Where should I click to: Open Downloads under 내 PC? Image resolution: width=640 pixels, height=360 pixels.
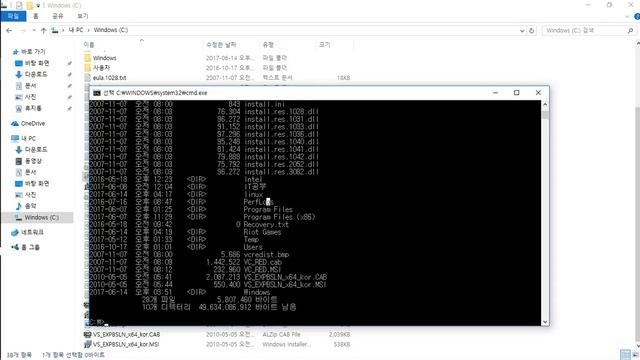tap(31, 150)
